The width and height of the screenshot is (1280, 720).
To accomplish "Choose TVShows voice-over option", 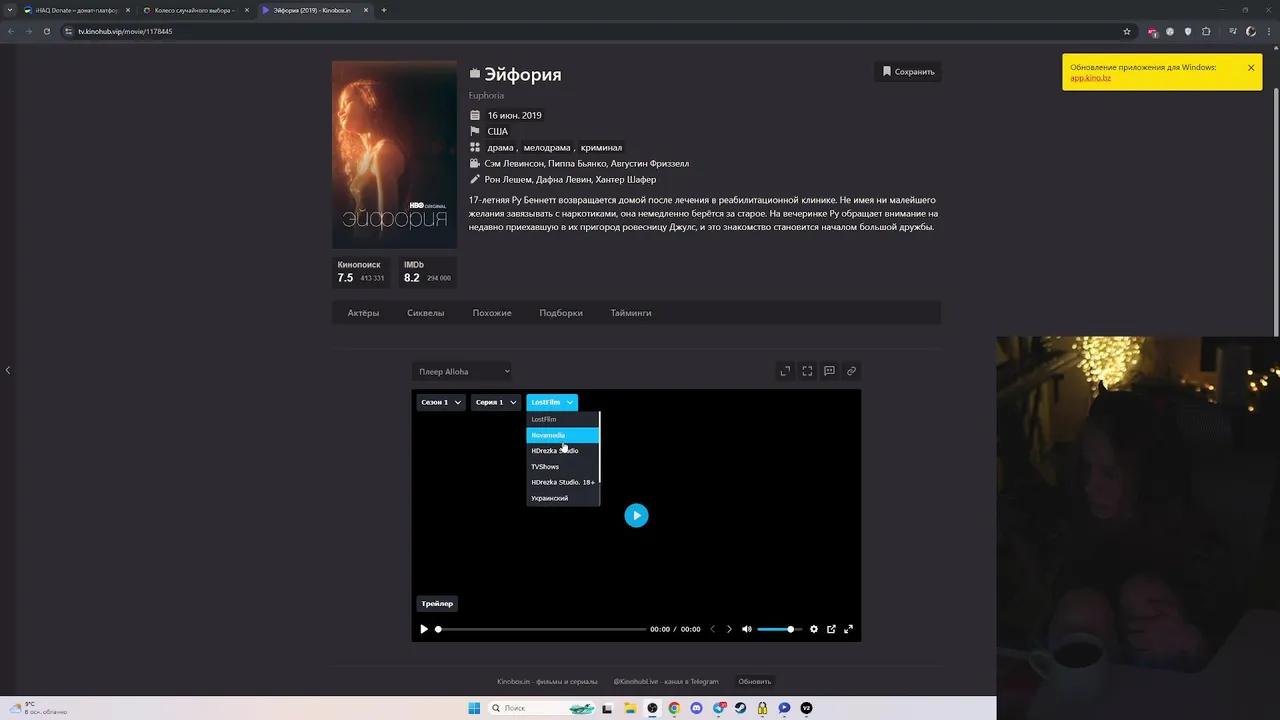I will pyautogui.click(x=563, y=467).
